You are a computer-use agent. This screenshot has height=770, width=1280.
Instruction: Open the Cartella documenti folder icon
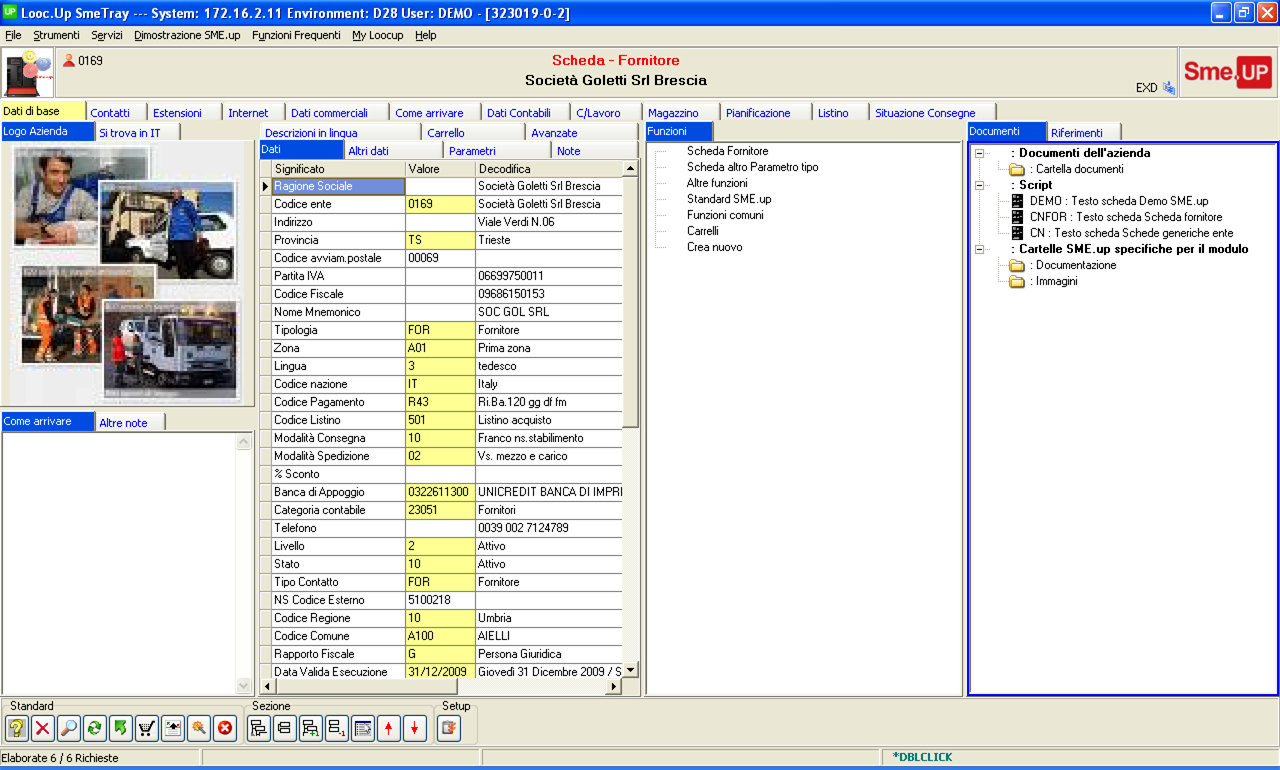(1017, 169)
